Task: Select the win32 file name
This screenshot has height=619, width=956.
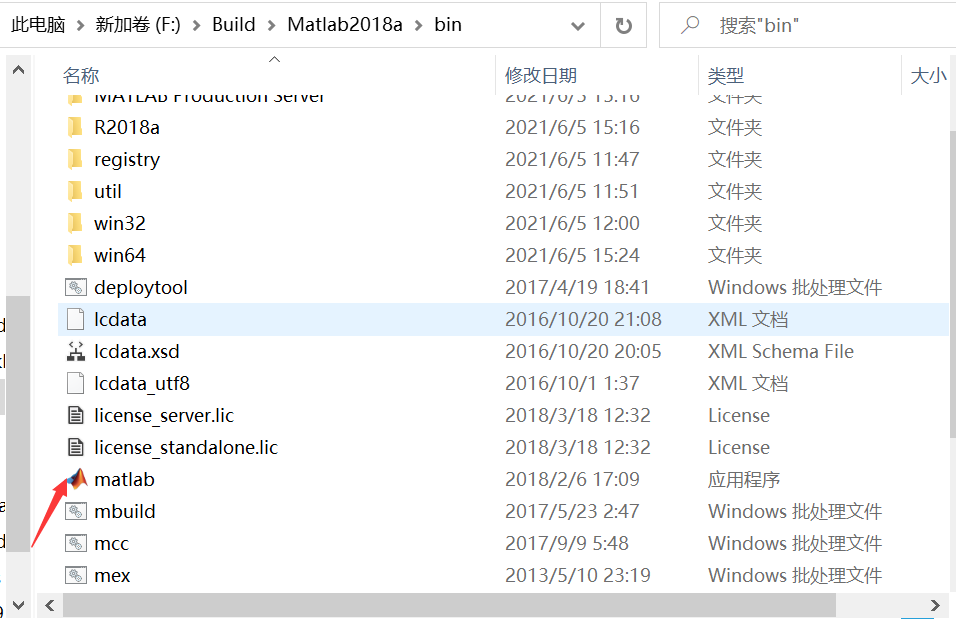Action: click(x=120, y=223)
